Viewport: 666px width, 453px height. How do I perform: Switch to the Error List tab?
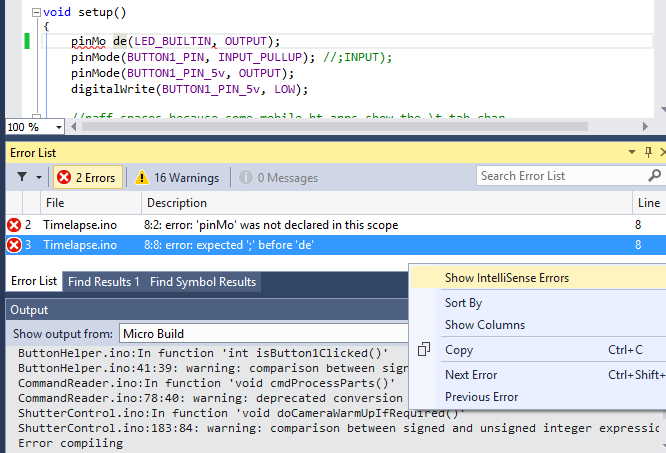(x=34, y=281)
